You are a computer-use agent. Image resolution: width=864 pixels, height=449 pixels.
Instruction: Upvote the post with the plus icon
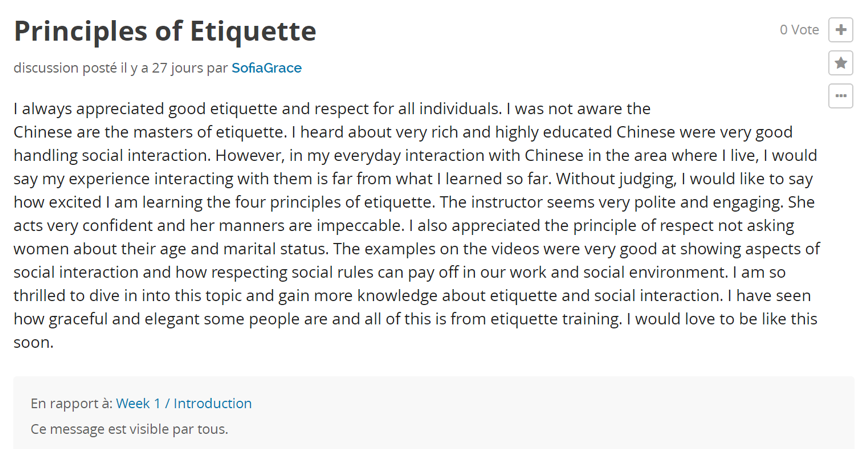tap(841, 30)
